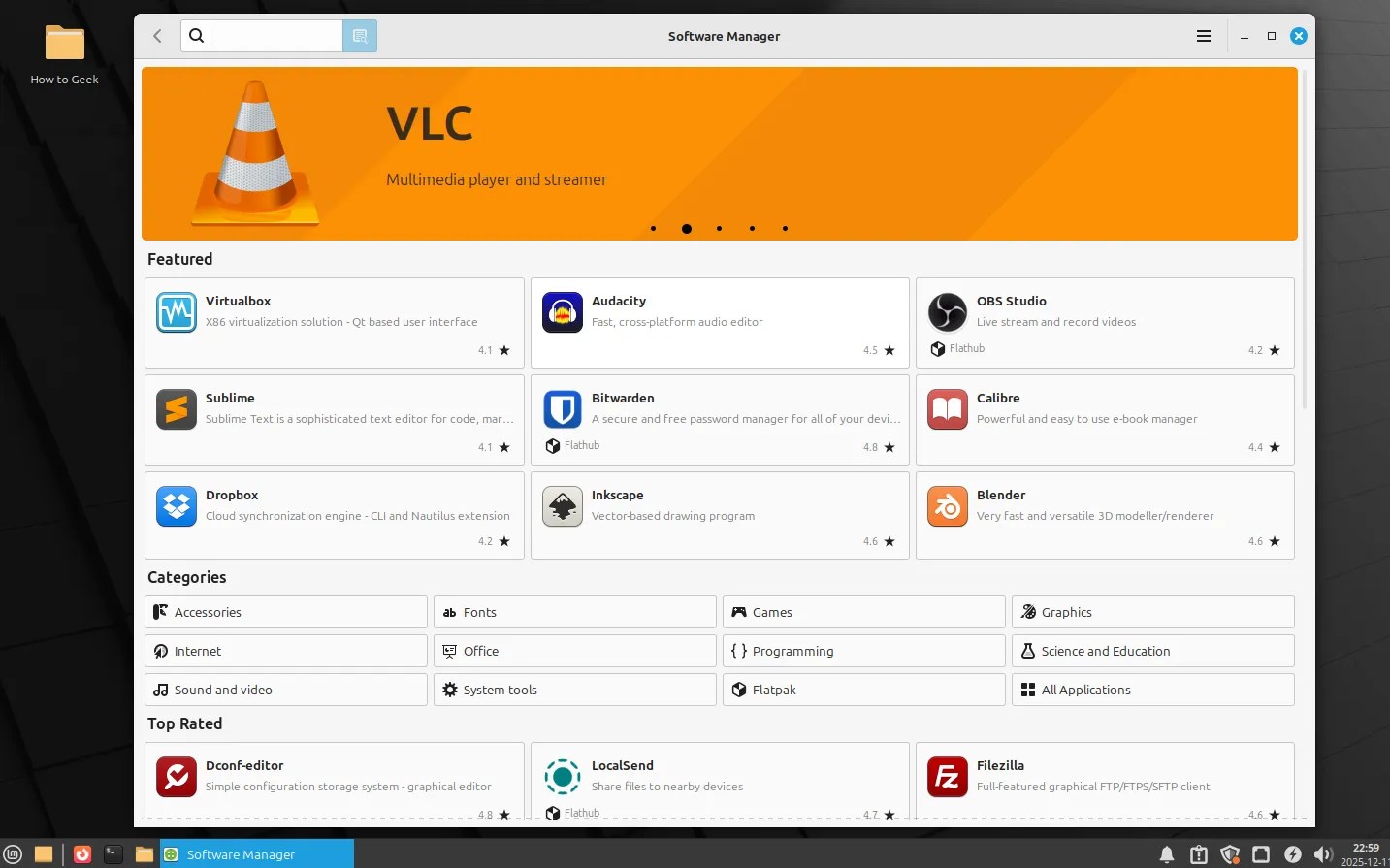Open the Accessories category
The width and height of the screenshot is (1390, 868).
[x=286, y=612]
